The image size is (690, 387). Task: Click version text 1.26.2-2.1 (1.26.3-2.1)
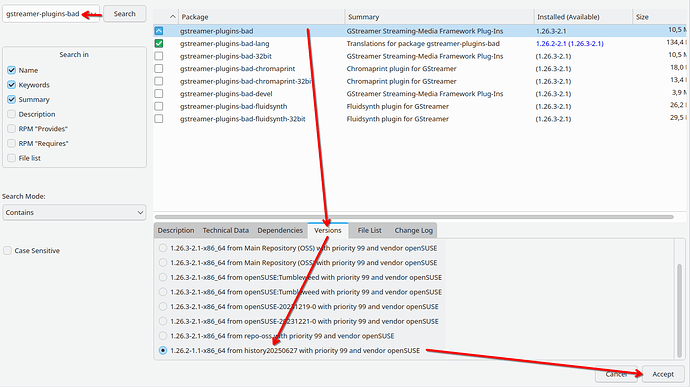coord(569,44)
